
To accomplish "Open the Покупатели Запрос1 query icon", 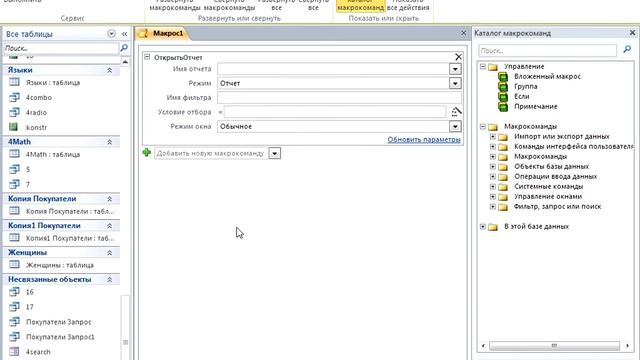I will [14, 336].
